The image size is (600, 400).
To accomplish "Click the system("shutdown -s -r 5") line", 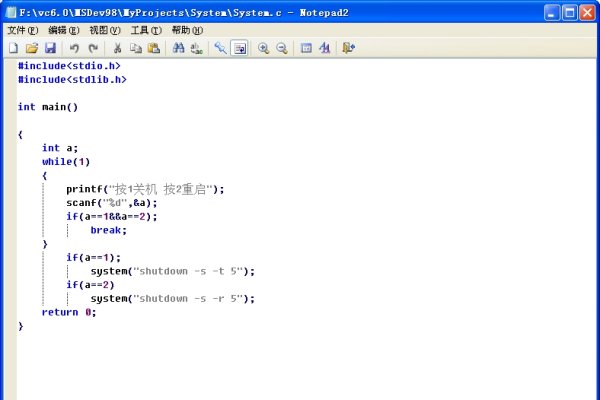I will (x=173, y=299).
